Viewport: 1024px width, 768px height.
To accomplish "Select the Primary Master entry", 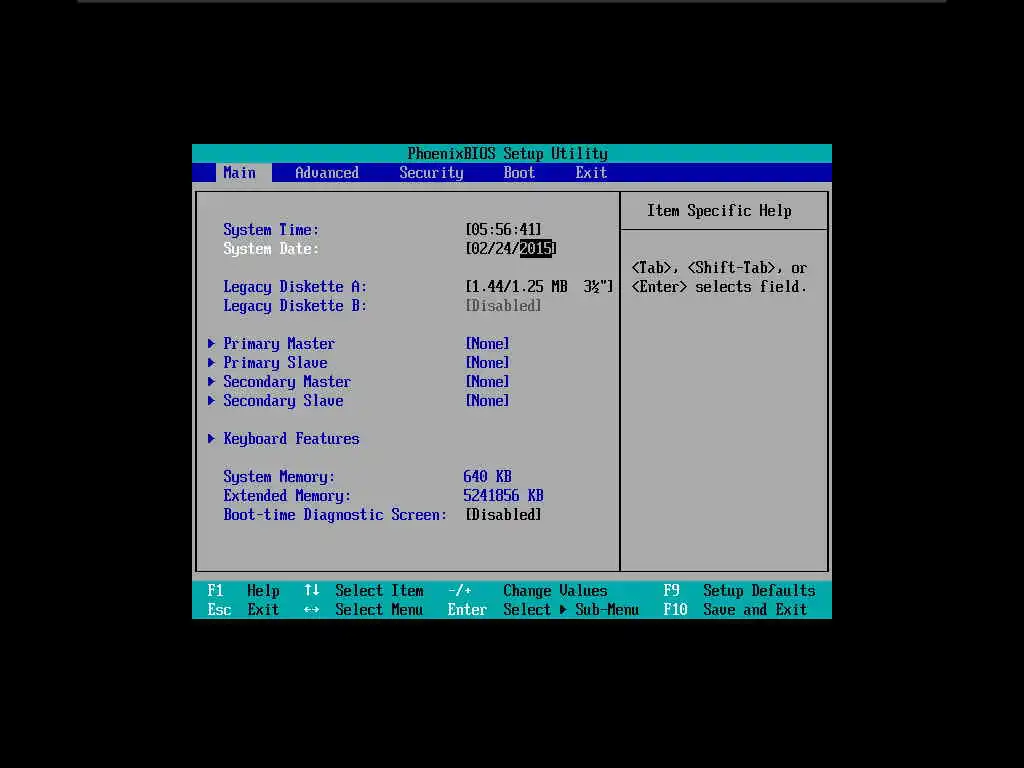I will pyautogui.click(x=279, y=344).
